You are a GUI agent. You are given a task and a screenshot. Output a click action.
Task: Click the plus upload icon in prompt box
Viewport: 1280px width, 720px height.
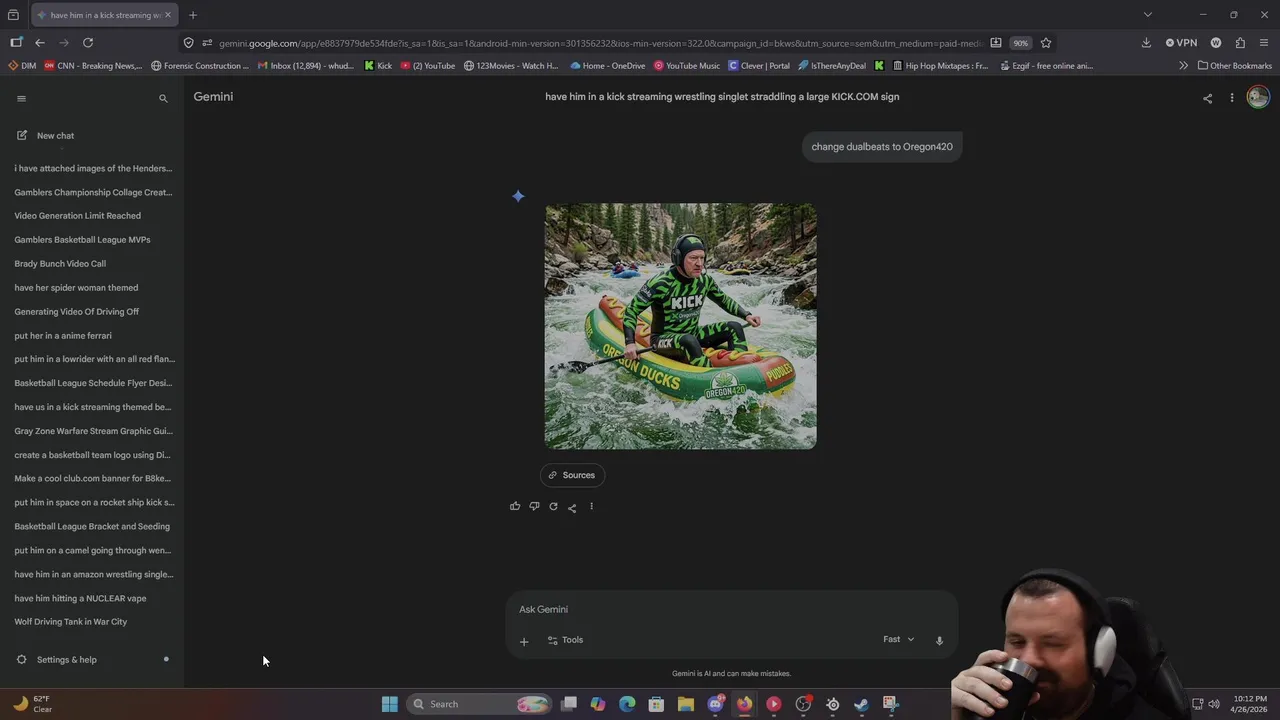tap(524, 641)
